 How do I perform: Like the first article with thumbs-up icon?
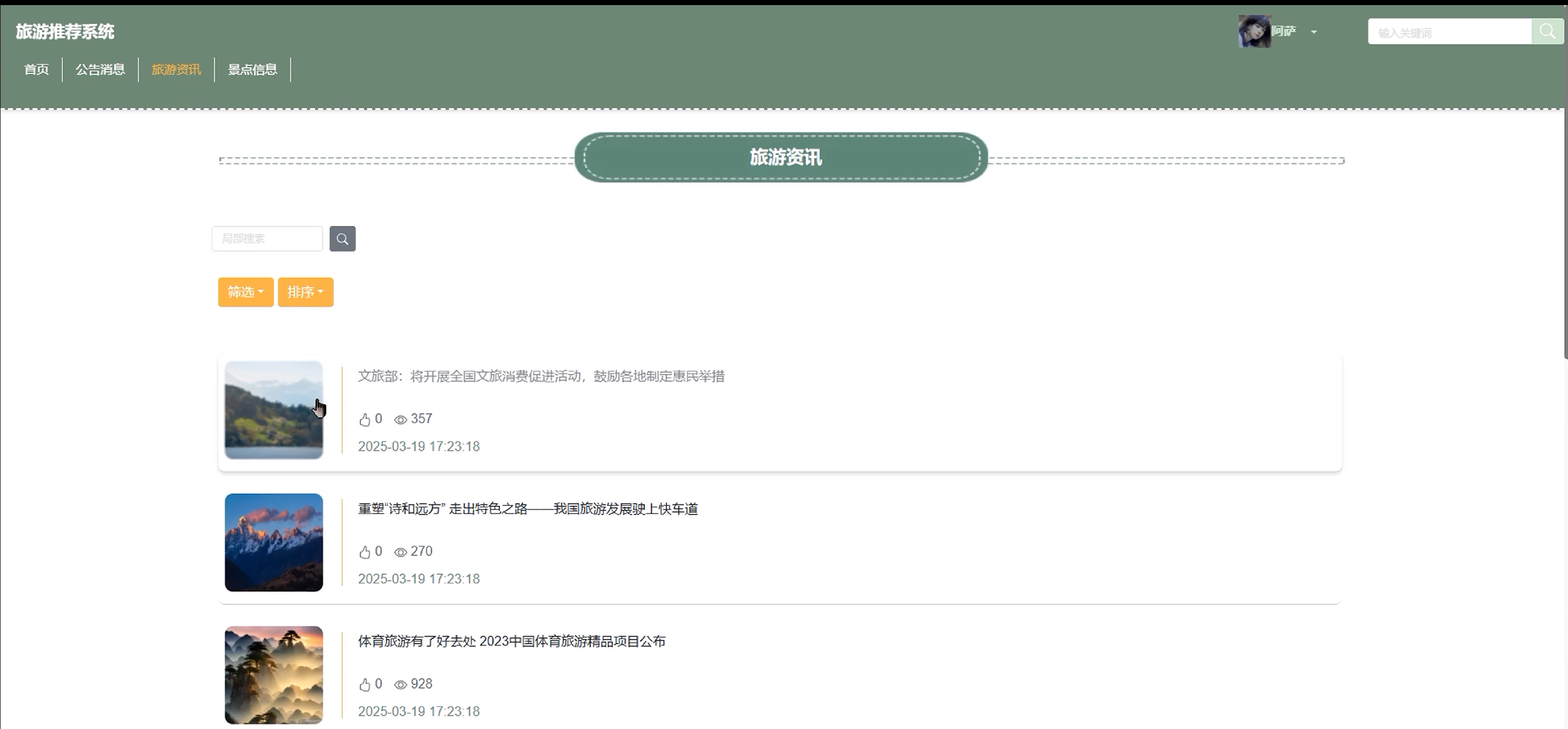pyautogui.click(x=365, y=419)
